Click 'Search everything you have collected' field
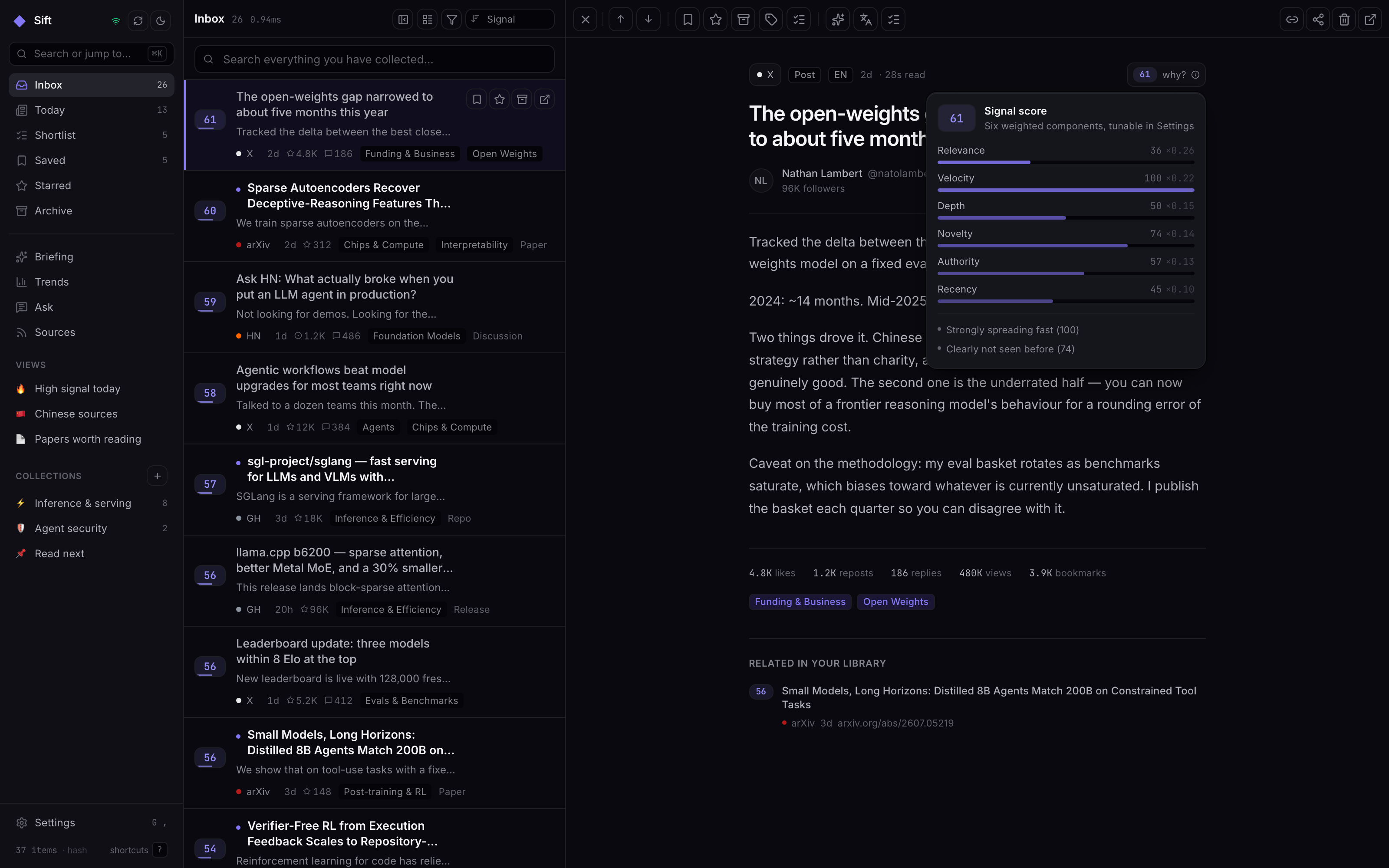1389x868 pixels. pos(374,59)
